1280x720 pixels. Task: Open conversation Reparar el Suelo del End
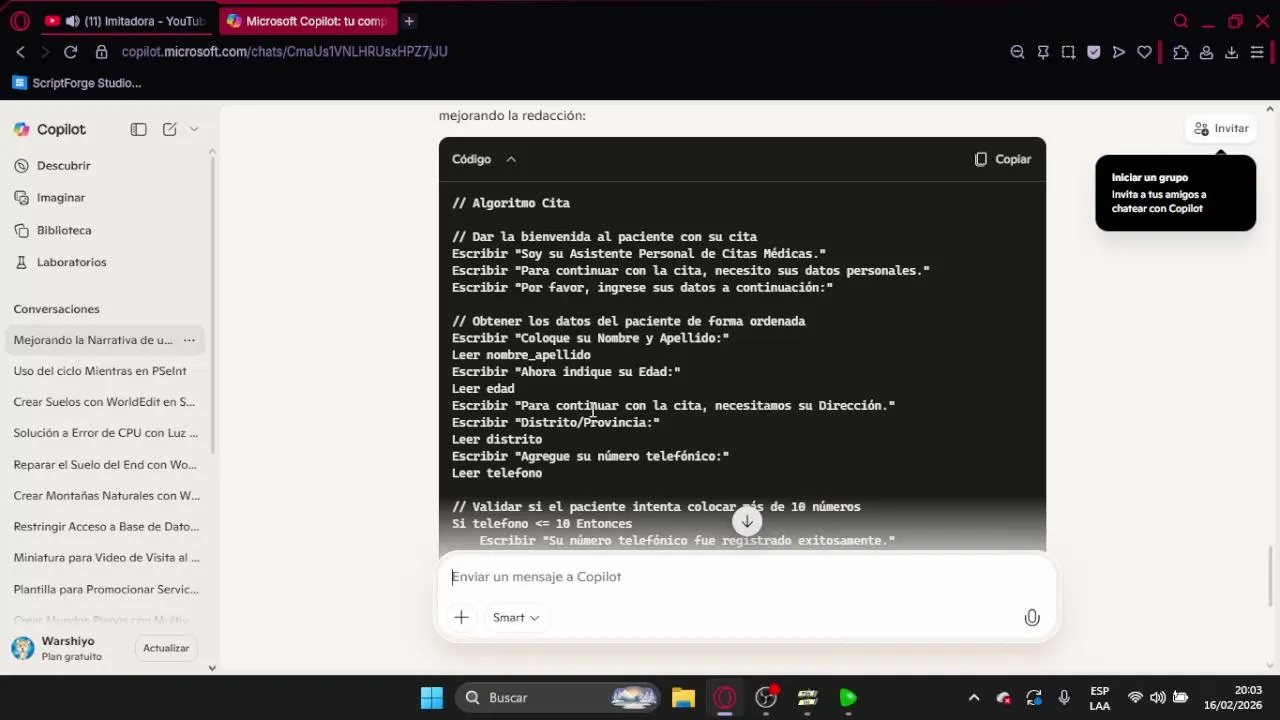click(105, 464)
